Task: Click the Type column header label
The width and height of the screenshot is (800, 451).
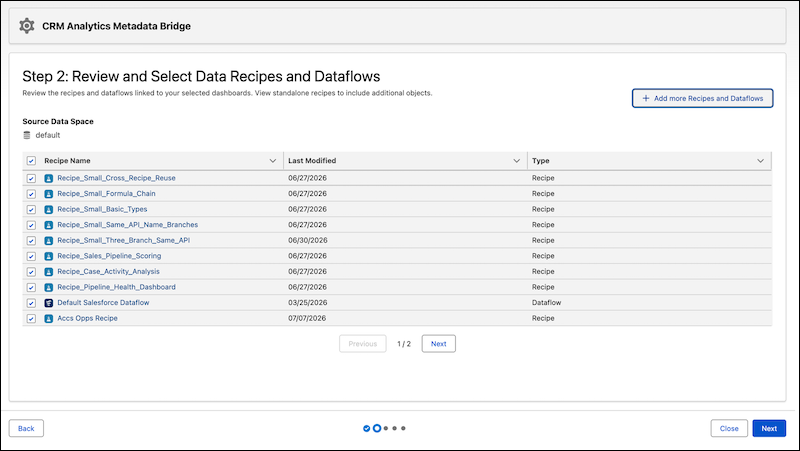Action: coord(540,161)
